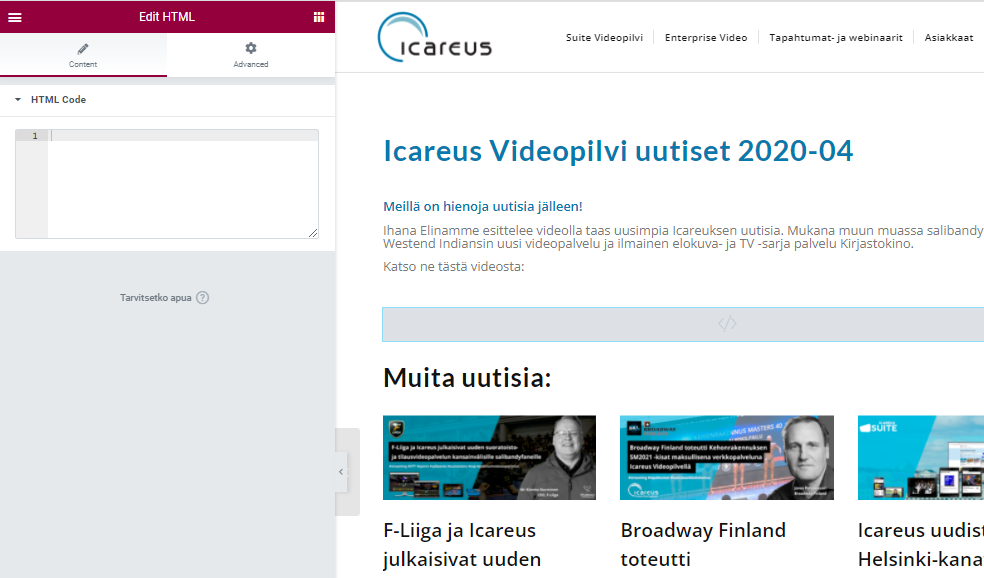Collapse the Elementor side panel
Viewport: 984px width, 578px height.
tap(341, 472)
